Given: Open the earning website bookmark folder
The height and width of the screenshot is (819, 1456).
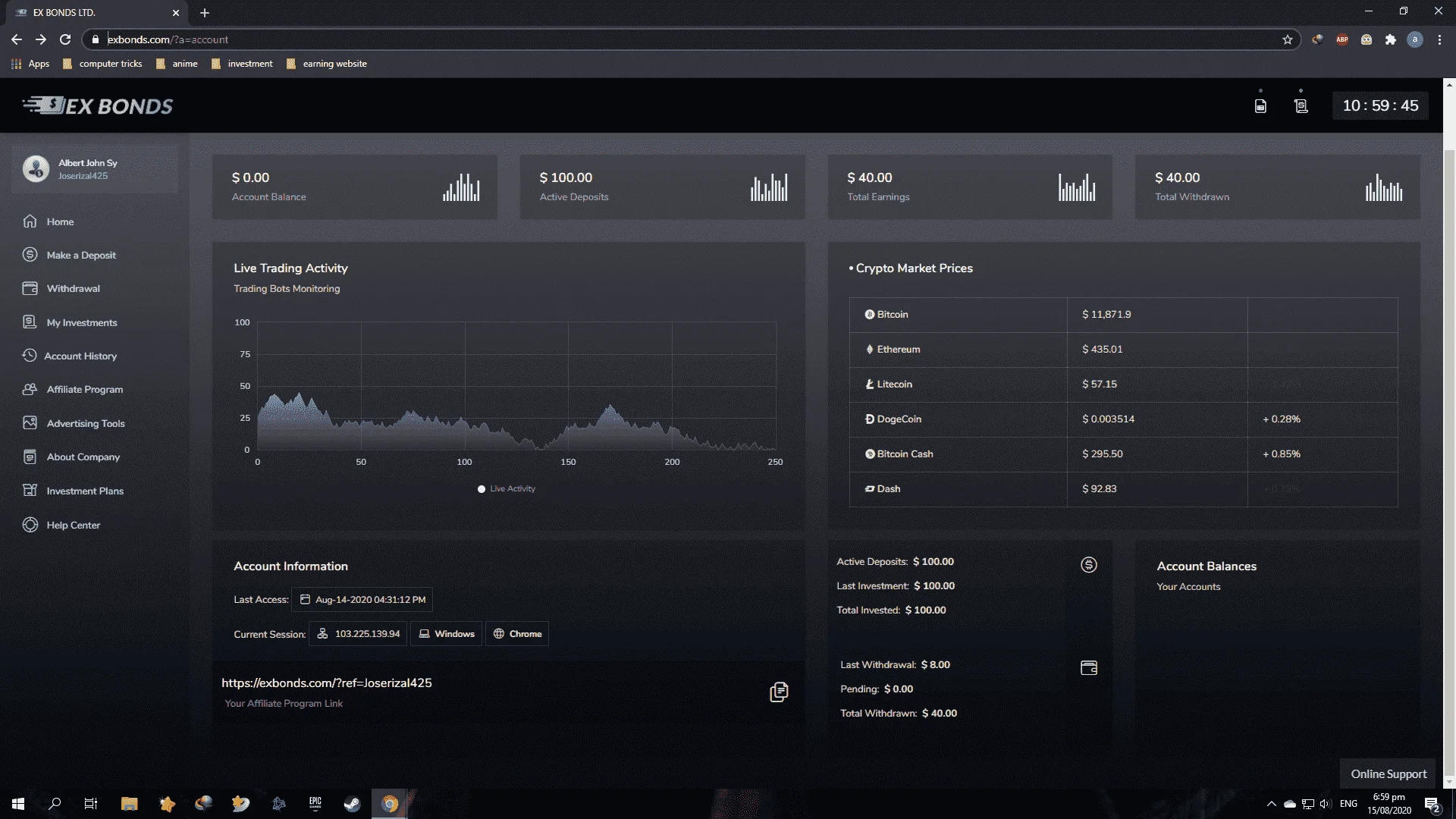Looking at the screenshot, I should (327, 64).
